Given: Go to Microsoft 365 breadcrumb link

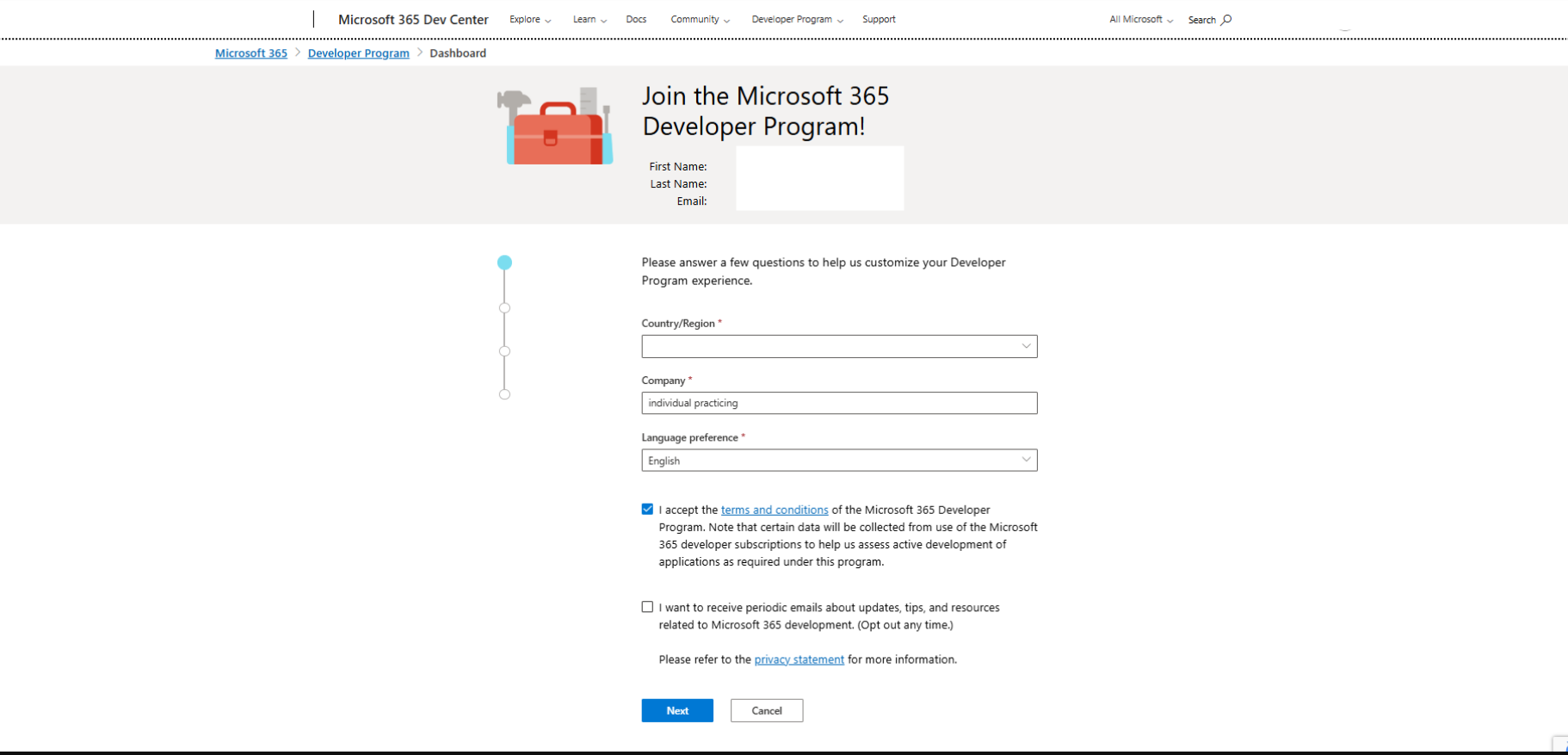Looking at the screenshot, I should 251,53.
